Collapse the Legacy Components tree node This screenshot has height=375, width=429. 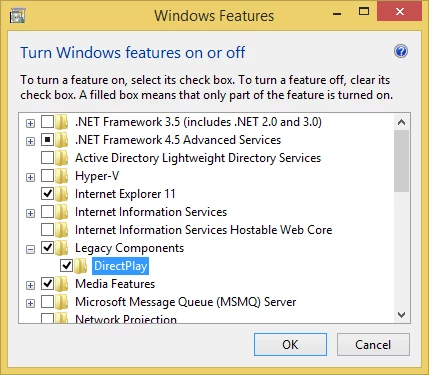click(30, 249)
